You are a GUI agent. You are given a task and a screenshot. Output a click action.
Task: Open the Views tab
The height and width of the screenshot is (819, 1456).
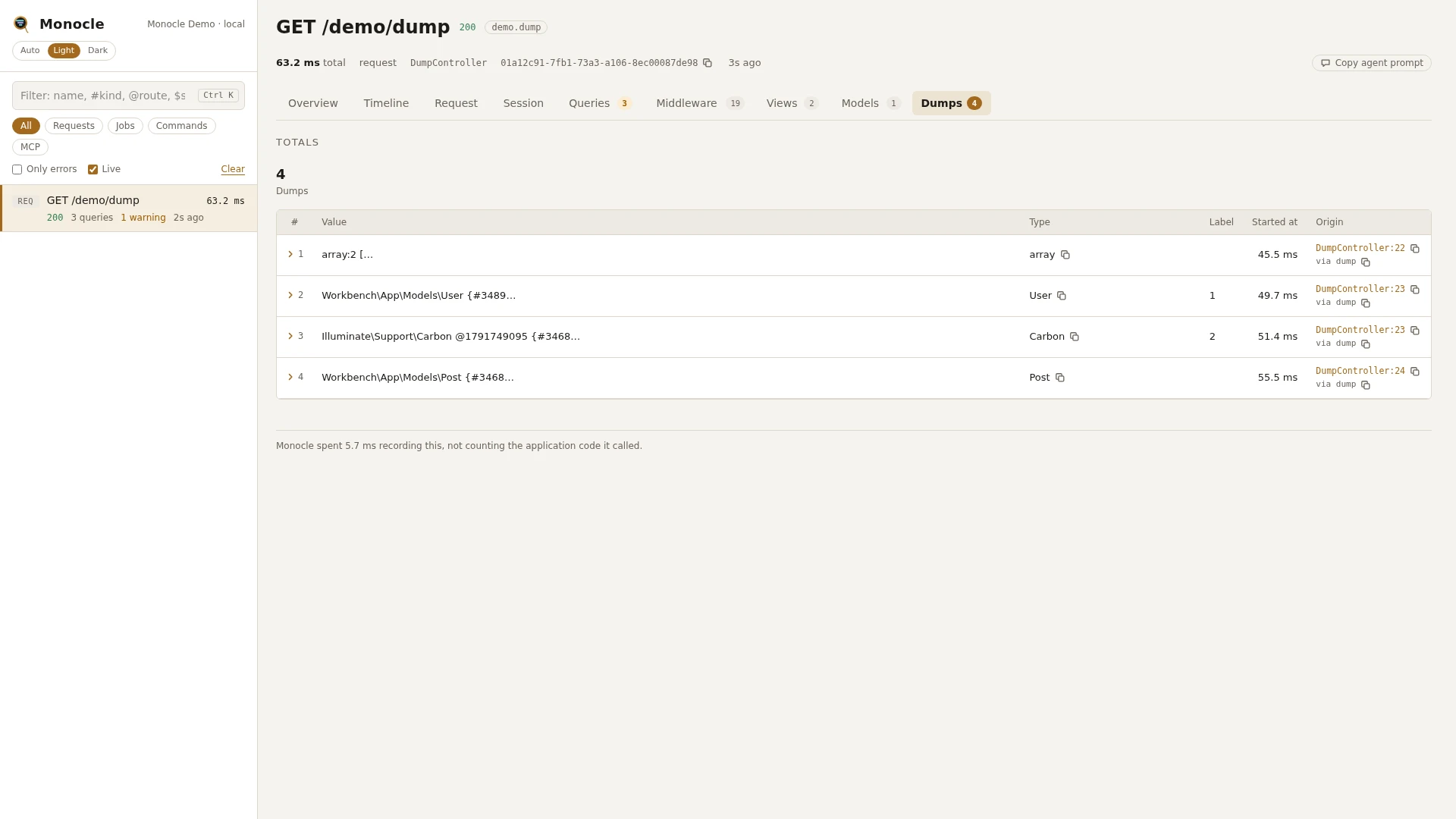[792, 103]
